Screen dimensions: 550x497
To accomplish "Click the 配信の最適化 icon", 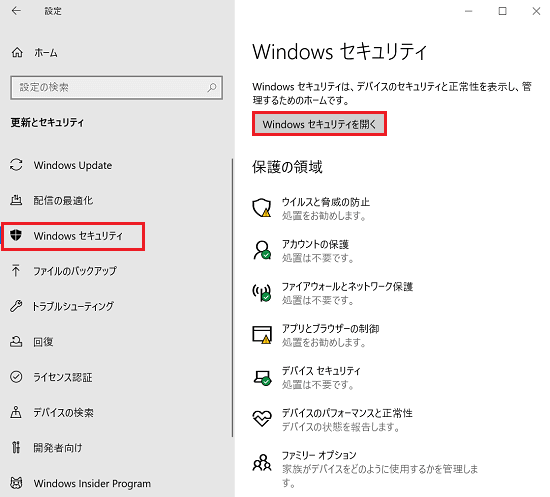I will pos(16,200).
